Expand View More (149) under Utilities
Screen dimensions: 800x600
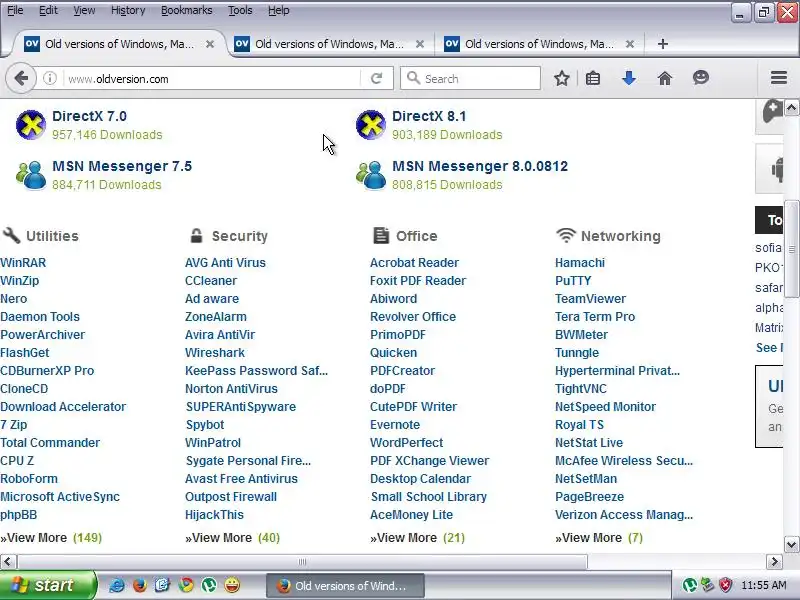pyautogui.click(x=51, y=538)
